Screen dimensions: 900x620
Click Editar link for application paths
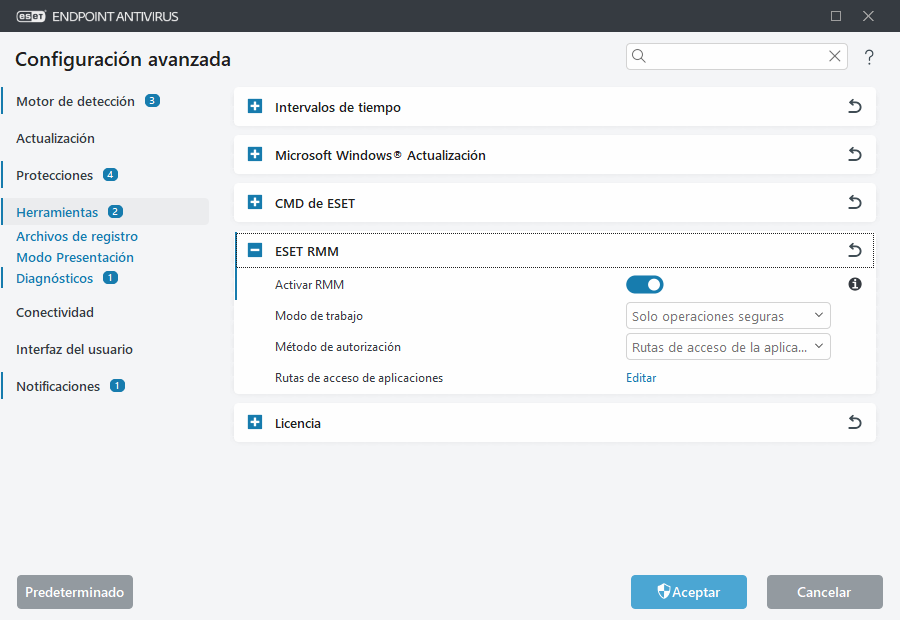click(x=641, y=378)
